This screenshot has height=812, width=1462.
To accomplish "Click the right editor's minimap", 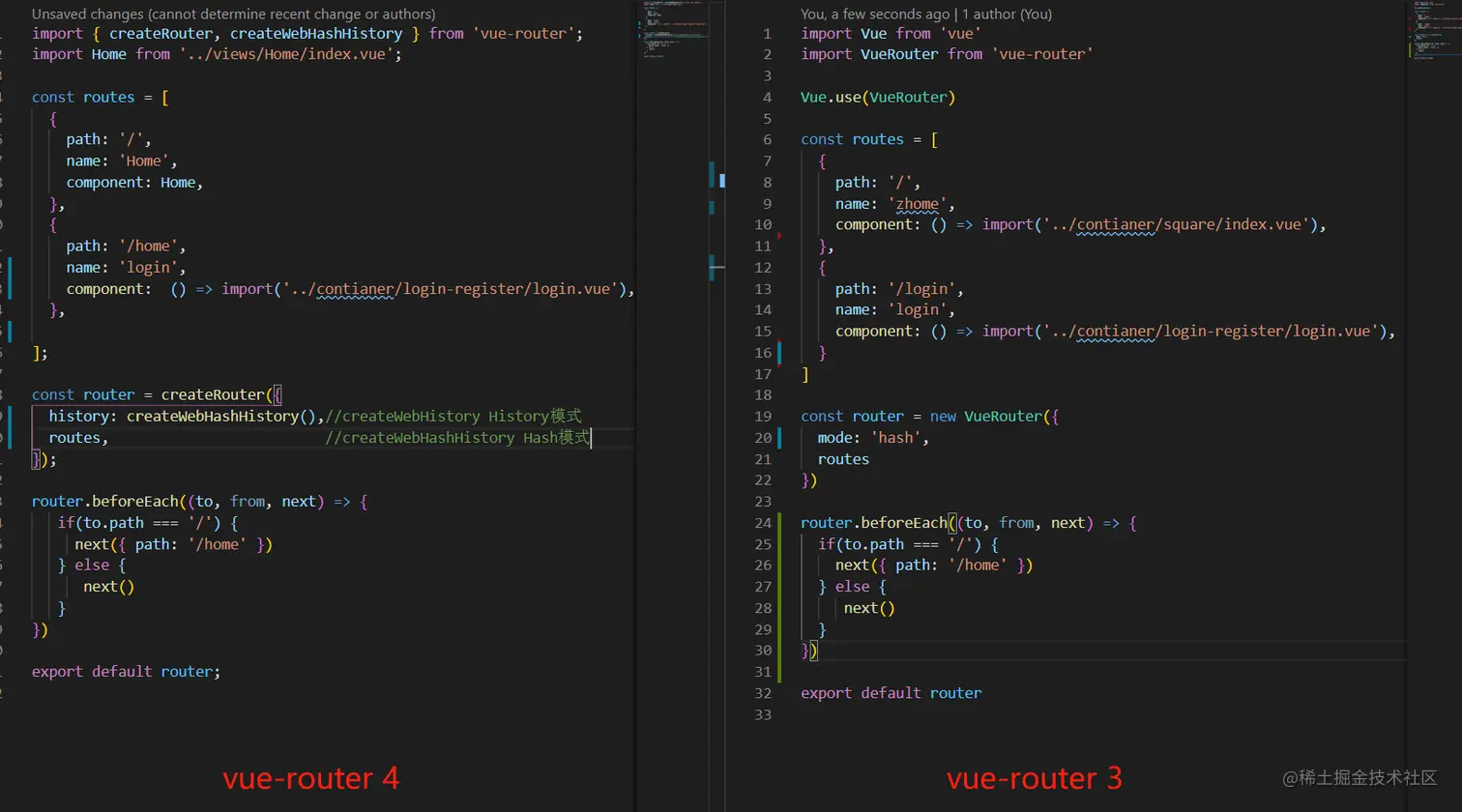I will pos(1434,31).
